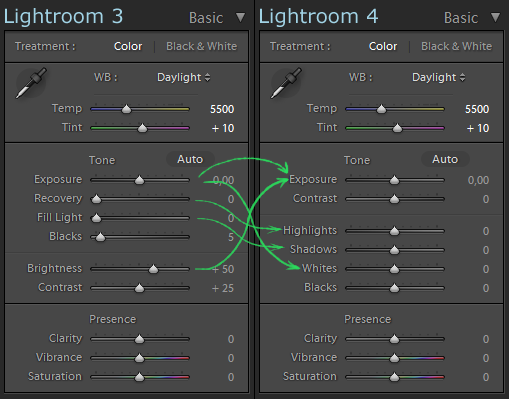509x399 pixels.
Task: Pick the white balance eyedropper in Lightroom 4
Action: (286, 83)
